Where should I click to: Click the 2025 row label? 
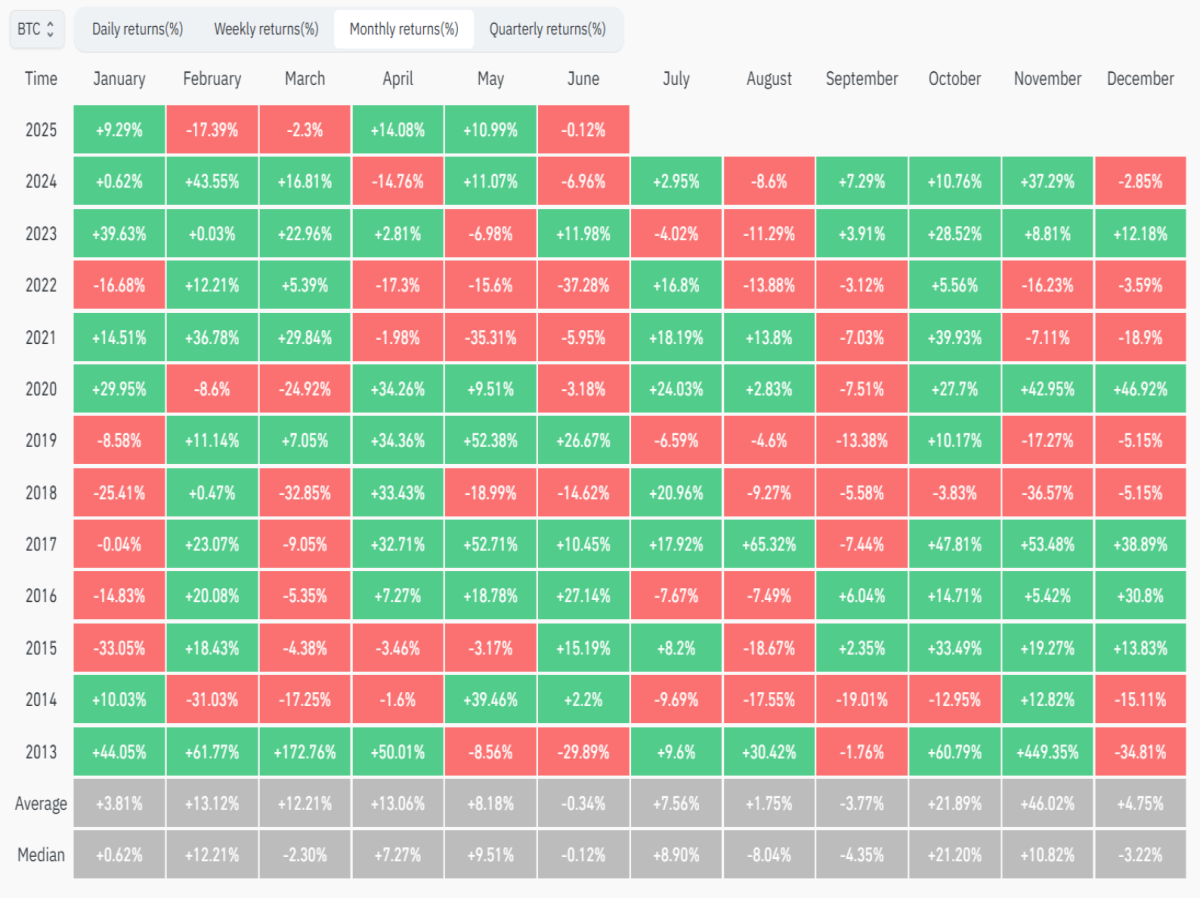(41, 130)
